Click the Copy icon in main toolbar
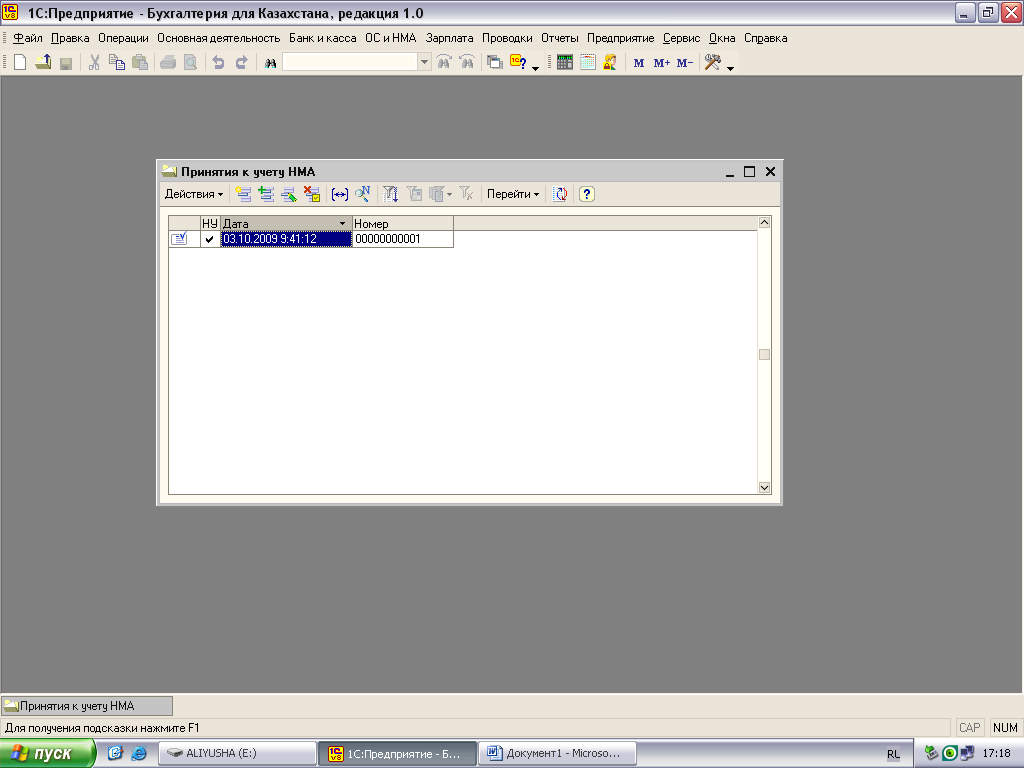 pyautogui.click(x=117, y=63)
